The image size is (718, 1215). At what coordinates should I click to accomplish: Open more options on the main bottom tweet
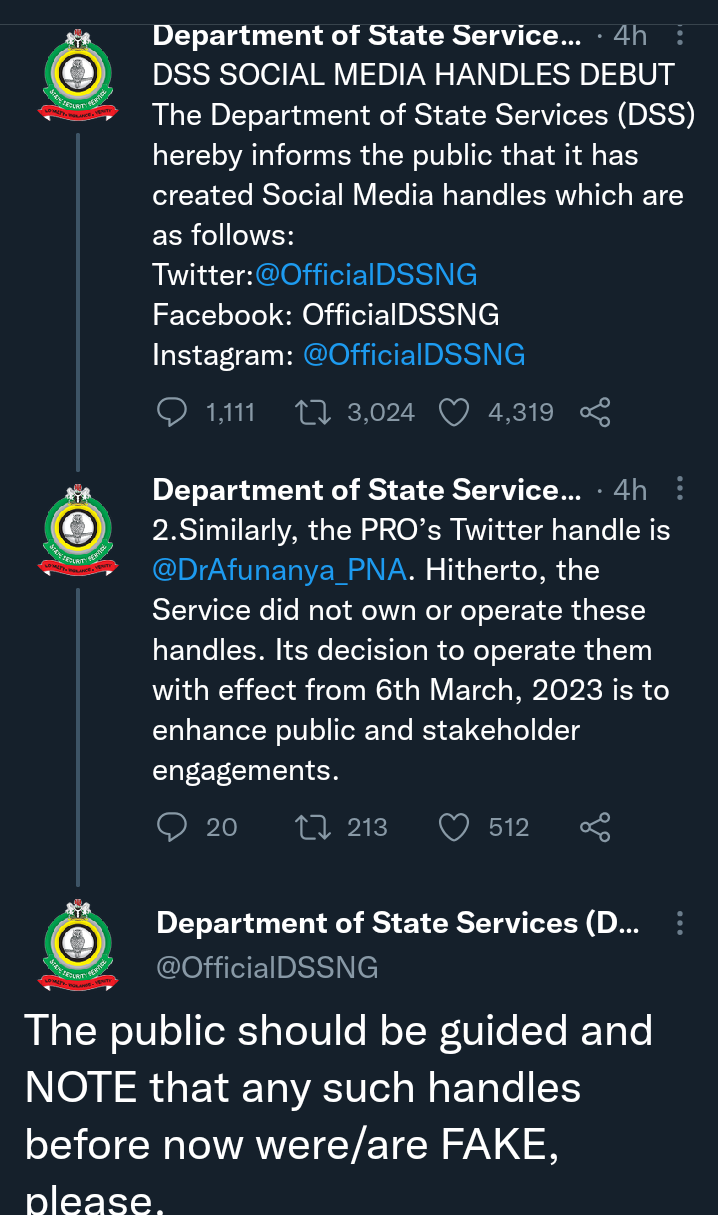click(680, 923)
